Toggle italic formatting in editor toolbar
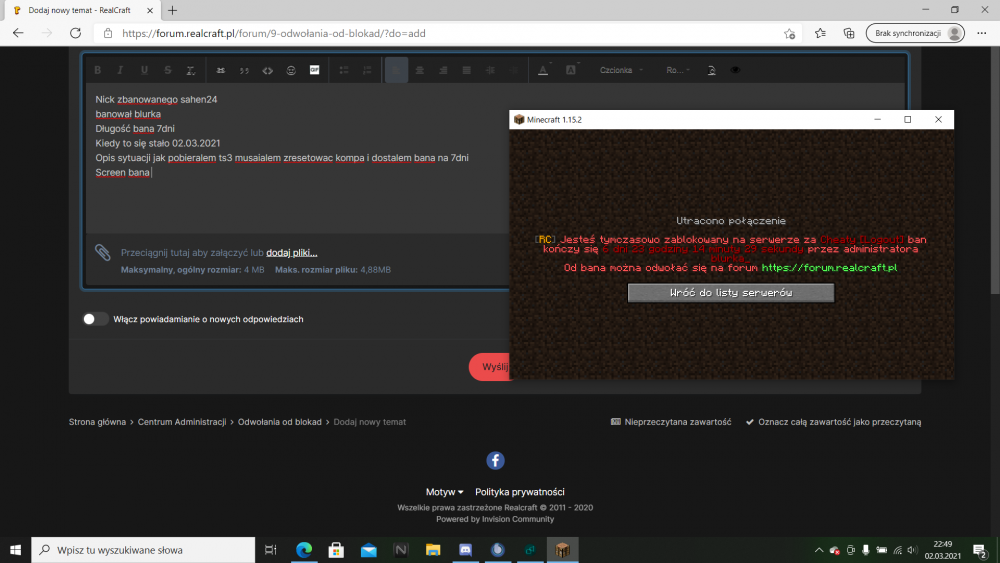This screenshot has height=563, width=1000. coord(120,70)
